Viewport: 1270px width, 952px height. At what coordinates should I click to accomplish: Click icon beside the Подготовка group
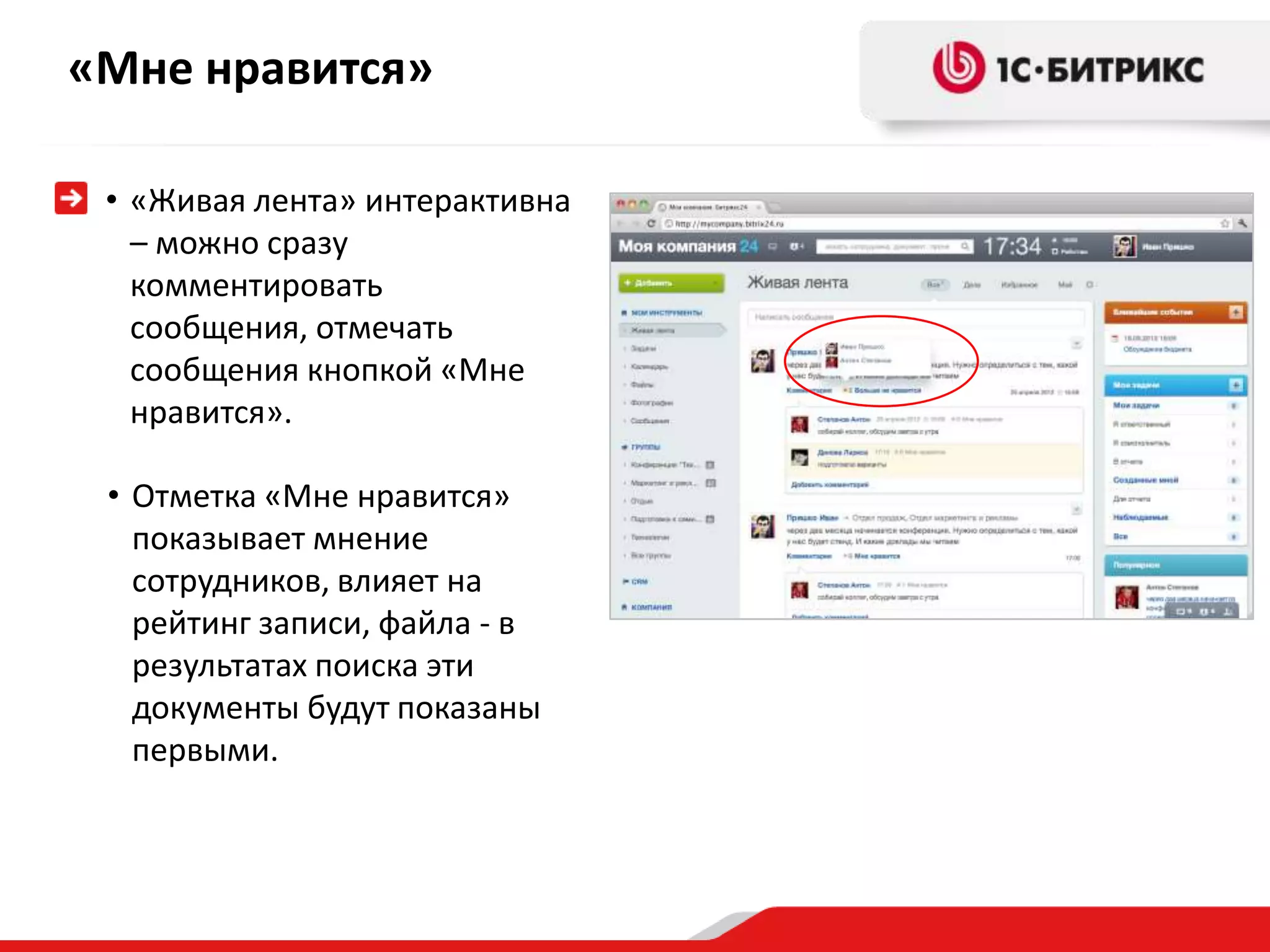(x=711, y=519)
